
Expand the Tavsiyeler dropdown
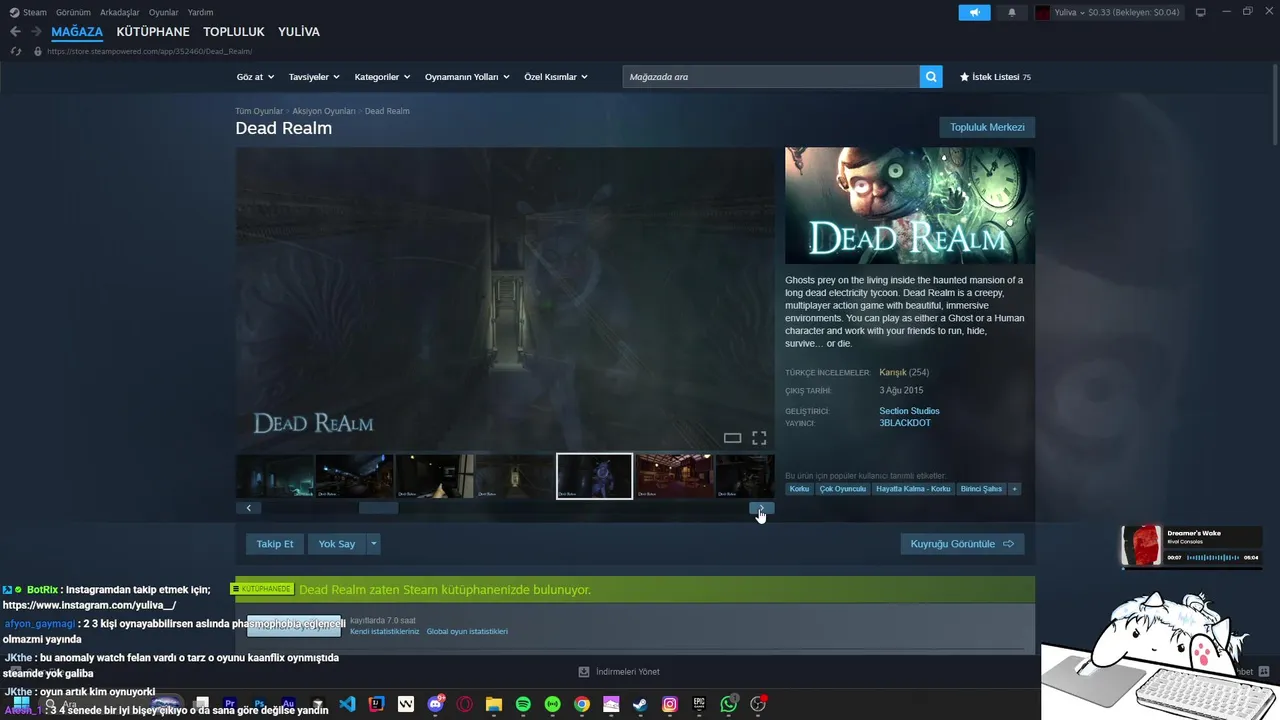(x=314, y=77)
